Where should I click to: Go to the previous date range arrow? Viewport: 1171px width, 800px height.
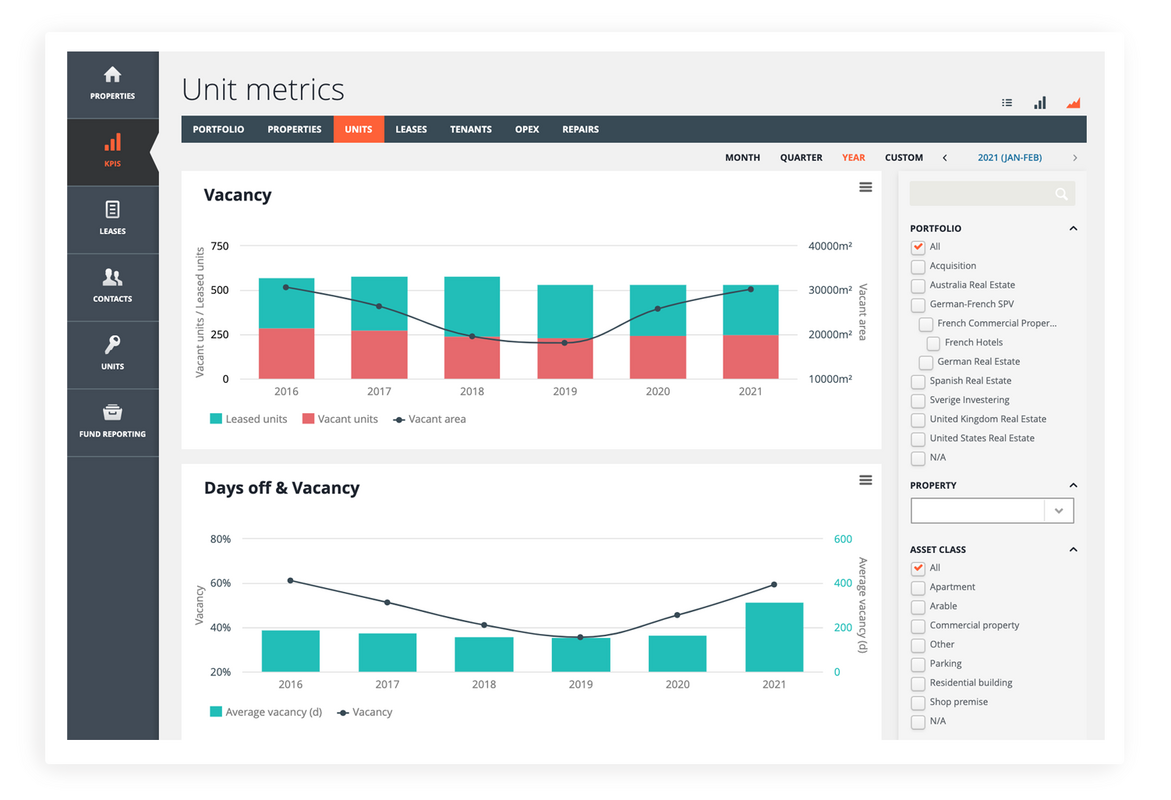click(x=945, y=158)
